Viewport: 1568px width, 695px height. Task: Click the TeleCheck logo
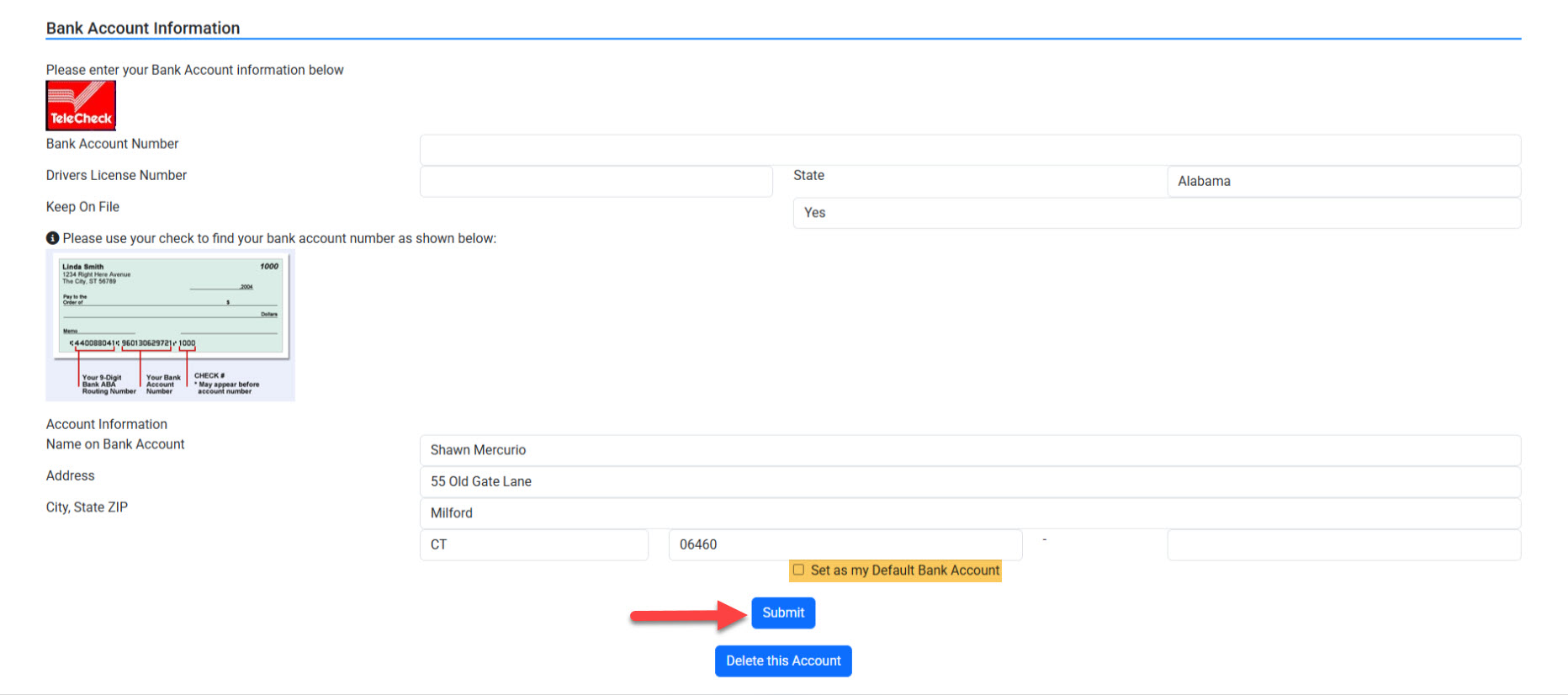coord(81,106)
